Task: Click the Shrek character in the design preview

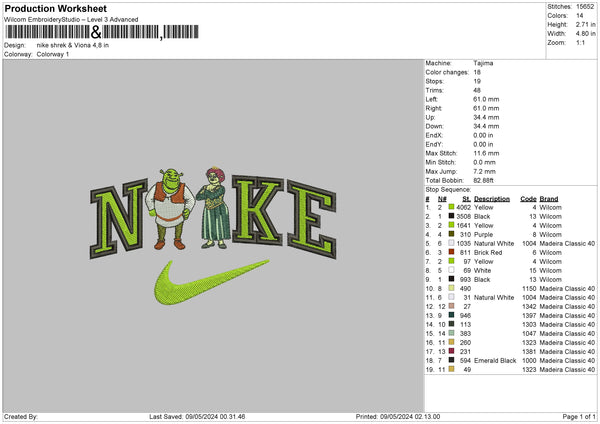Action: click(171, 209)
